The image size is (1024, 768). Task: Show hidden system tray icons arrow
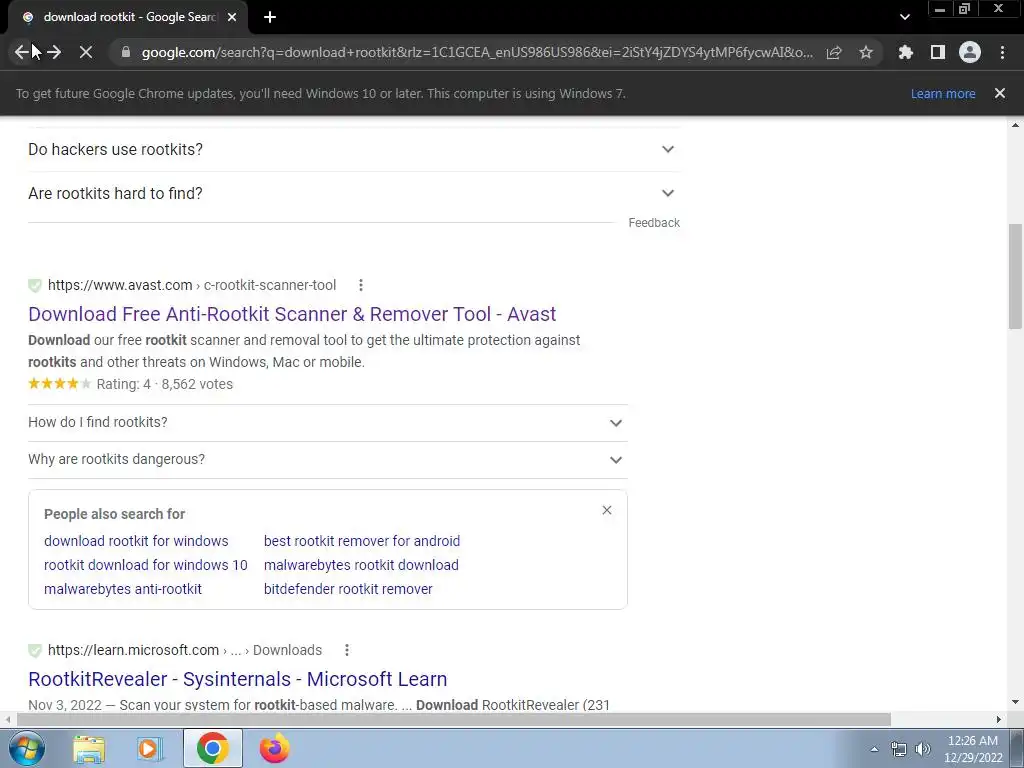point(874,749)
